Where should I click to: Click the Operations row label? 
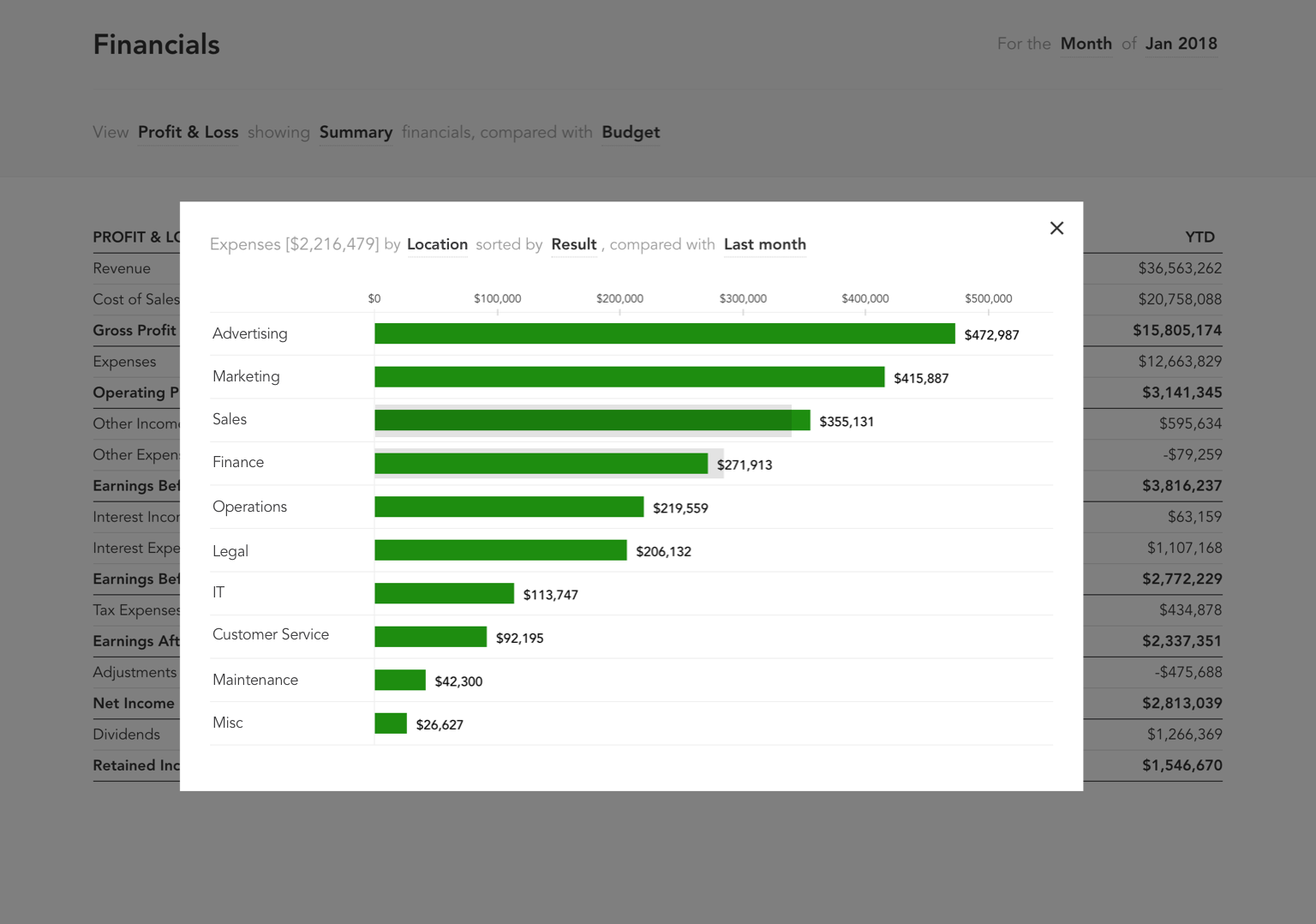point(249,507)
